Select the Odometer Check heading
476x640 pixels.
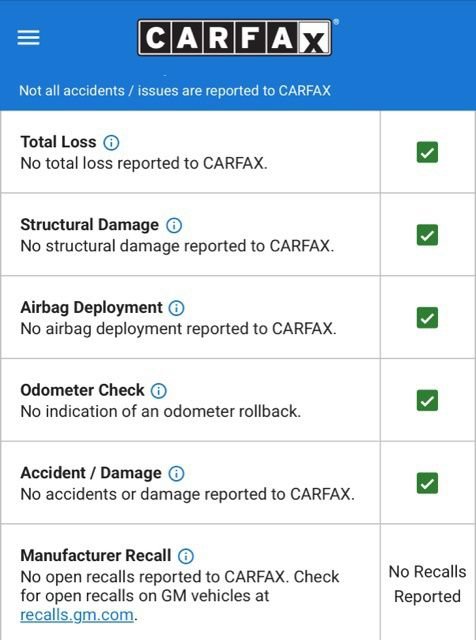(82, 390)
